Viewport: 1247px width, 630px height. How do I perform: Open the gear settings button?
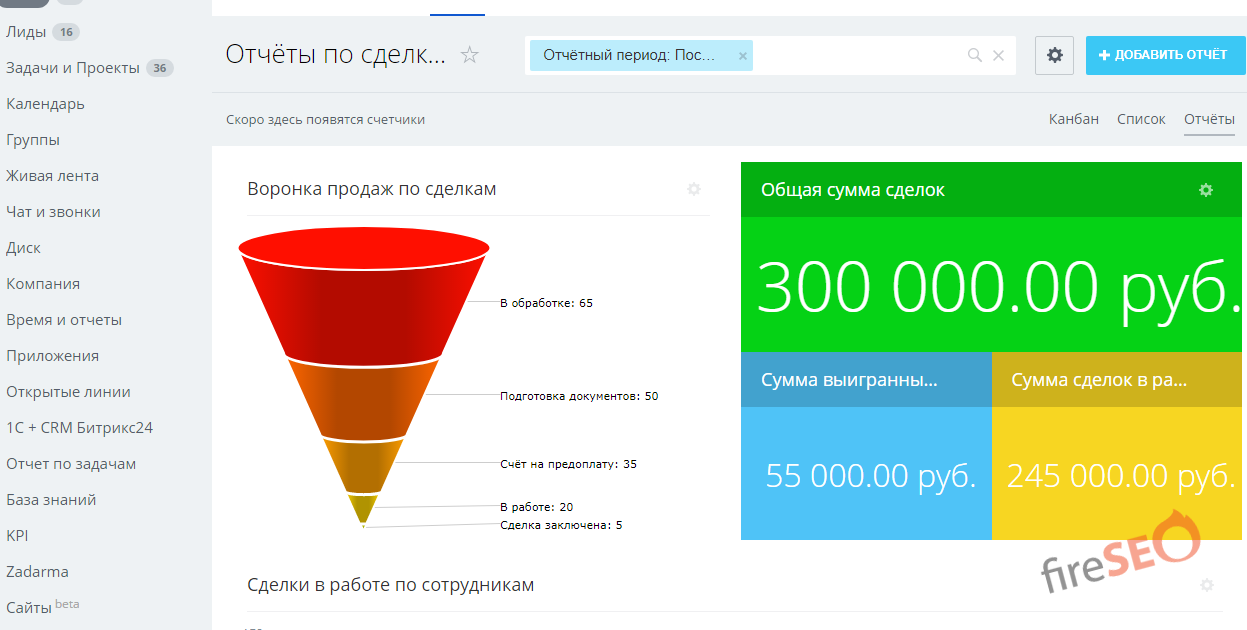click(1054, 55)
